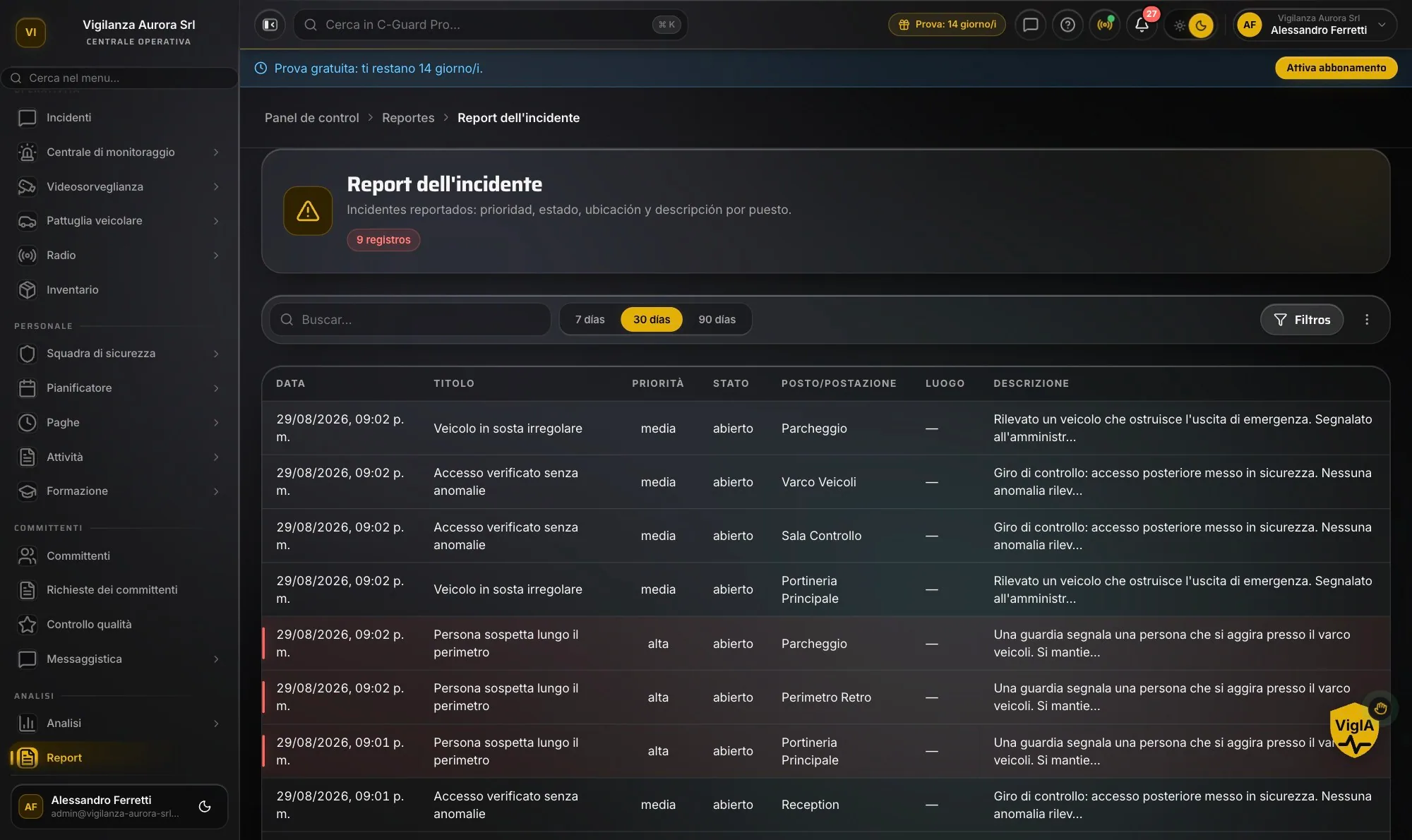The height and width of the screenshot is (840, 1412).
Task: Click the Formazione graduation cap icon
Action: [x=27, y=491]
